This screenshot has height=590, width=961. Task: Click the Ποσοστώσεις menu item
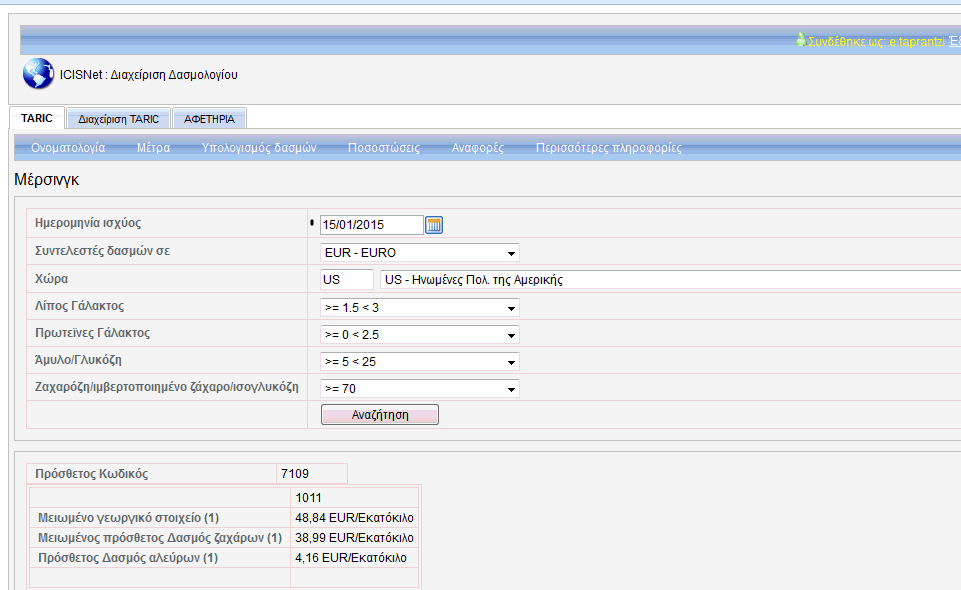point(384,148)
